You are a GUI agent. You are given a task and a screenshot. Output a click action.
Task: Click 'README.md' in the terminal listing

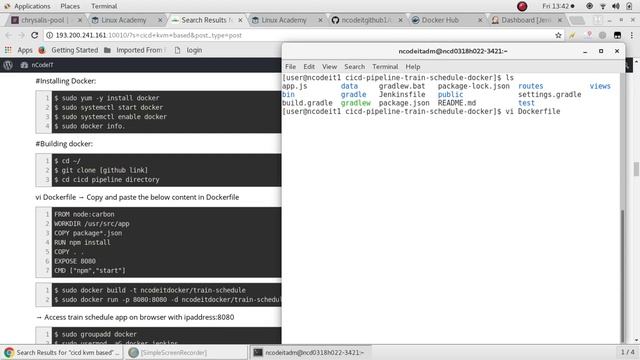[x=457, y=103]
